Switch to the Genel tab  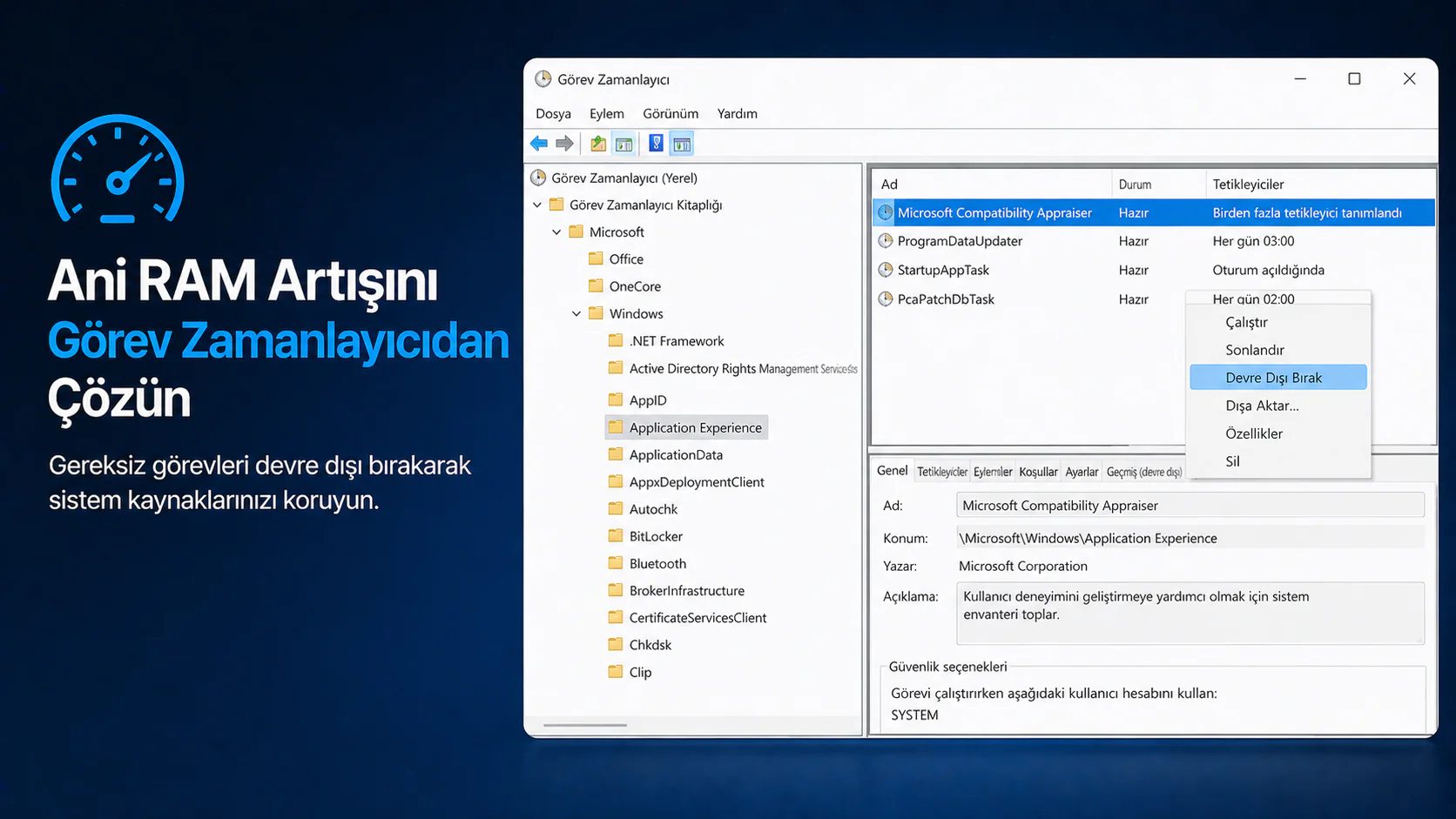point(892,470)
